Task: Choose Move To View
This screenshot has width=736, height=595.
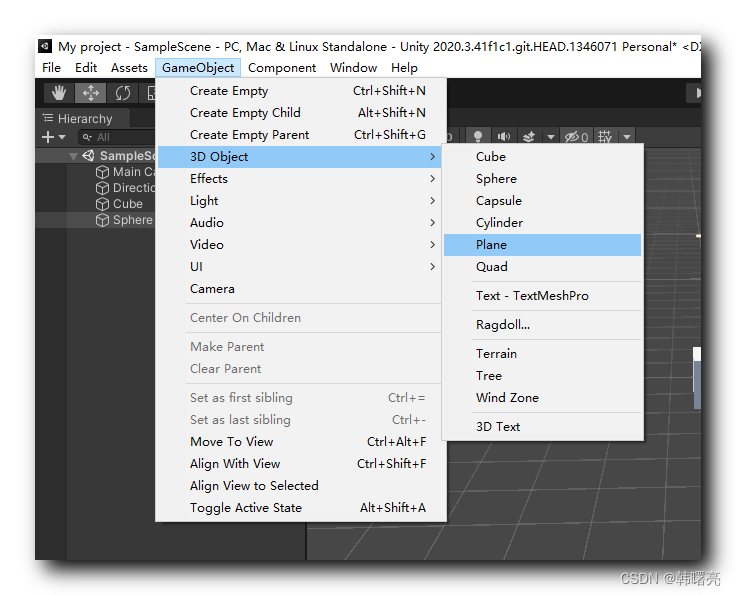Action: coord(300,442)
